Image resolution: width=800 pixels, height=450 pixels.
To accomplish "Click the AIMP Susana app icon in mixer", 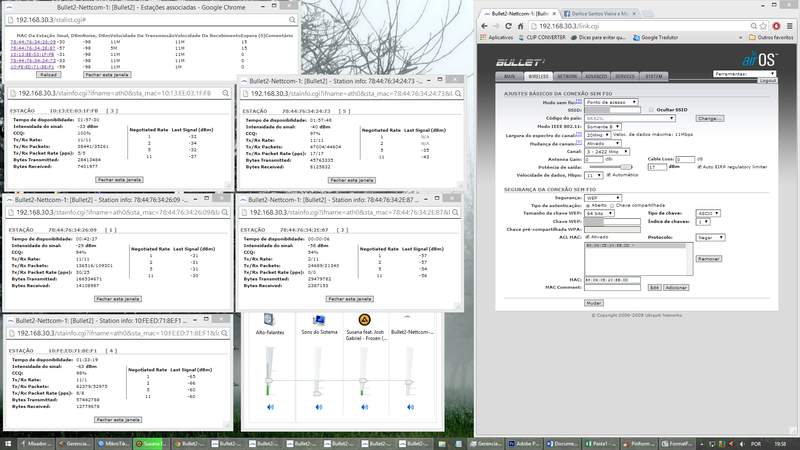I will [x=364, y=320].
